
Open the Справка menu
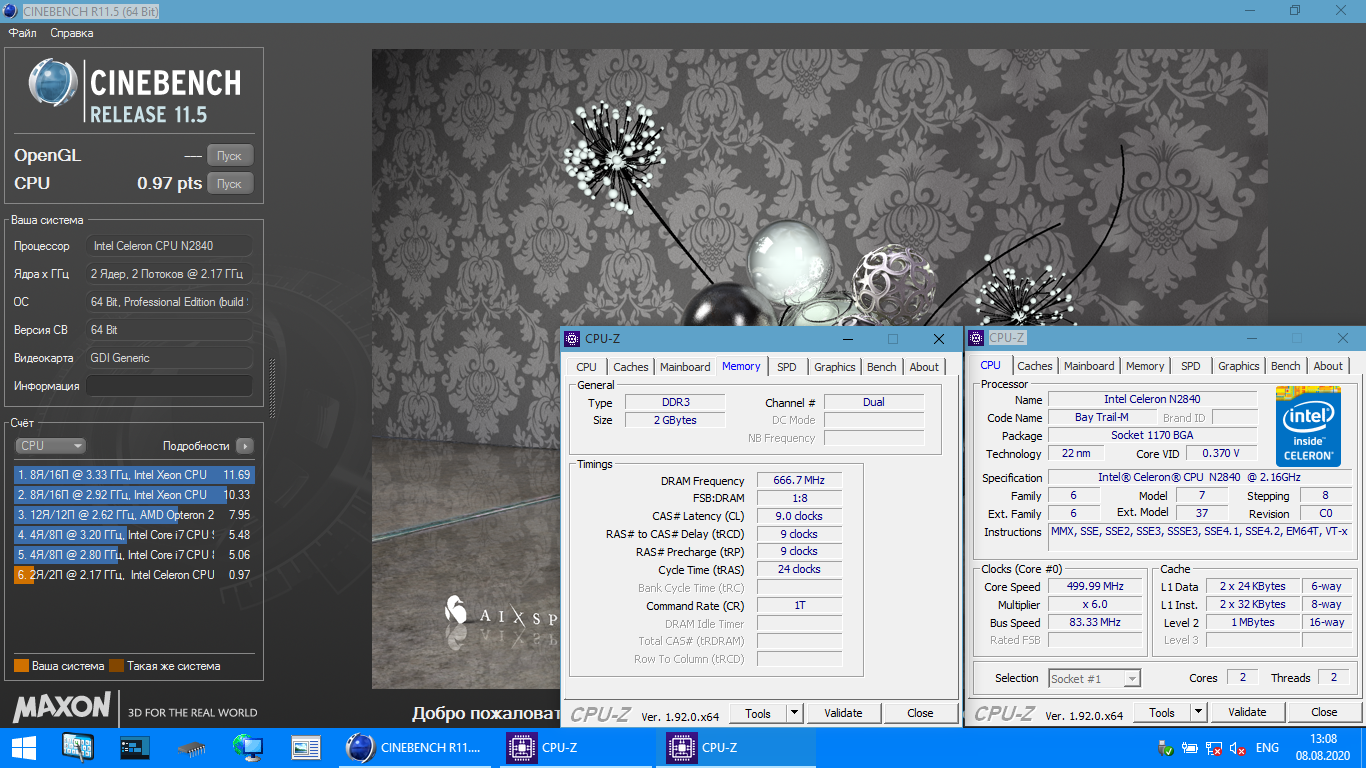[x=72, y=33]
